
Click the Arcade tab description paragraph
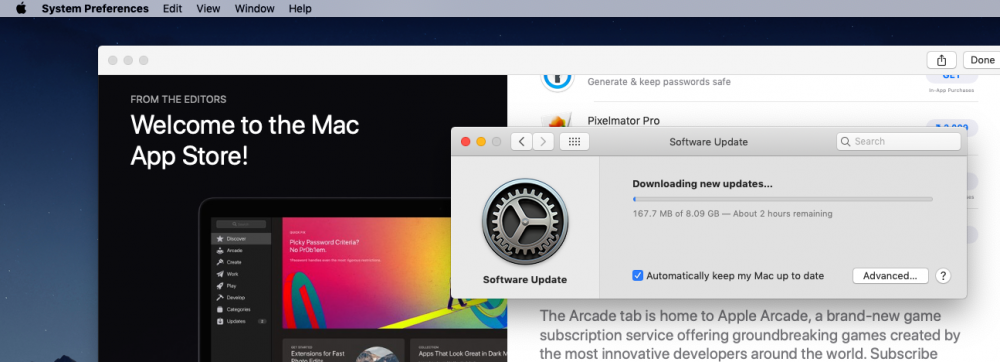coord(750,335)
